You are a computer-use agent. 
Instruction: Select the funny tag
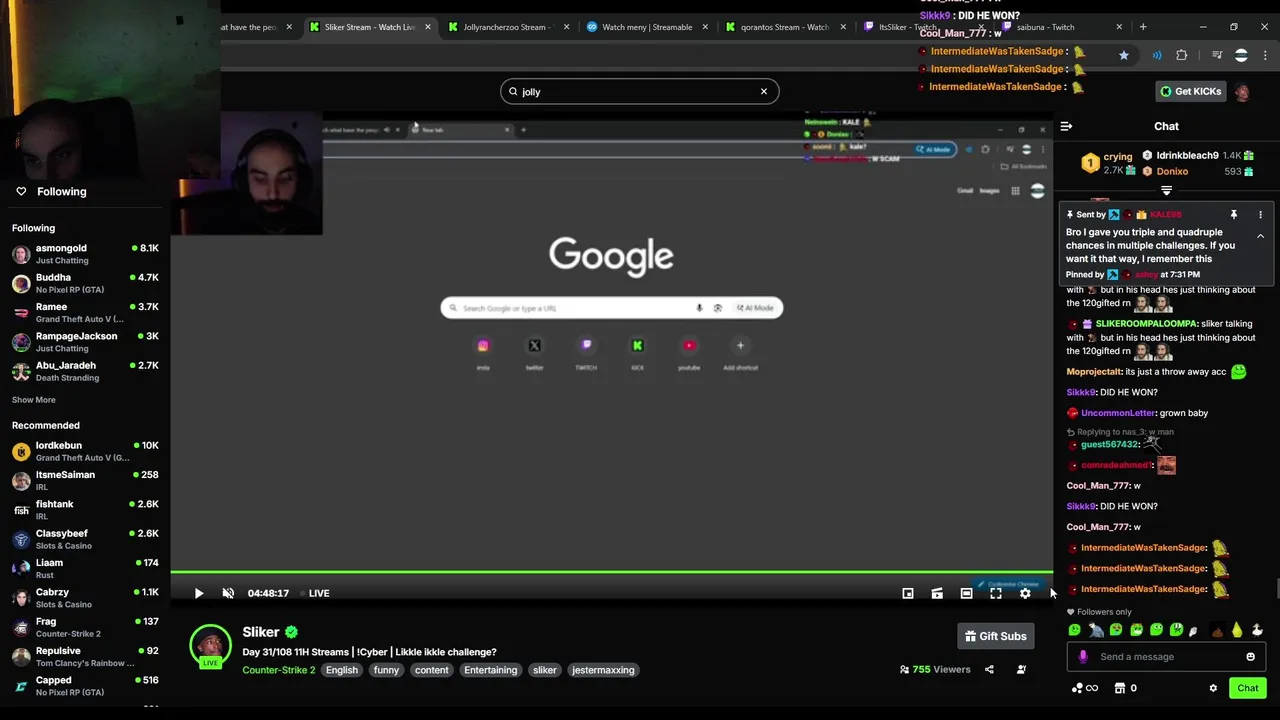point(387,670)
